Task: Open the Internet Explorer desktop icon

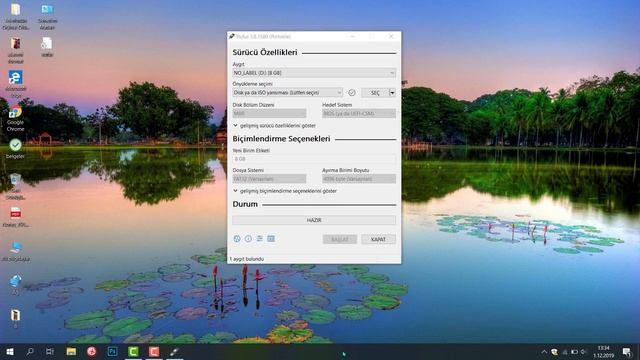Action: 16,84
